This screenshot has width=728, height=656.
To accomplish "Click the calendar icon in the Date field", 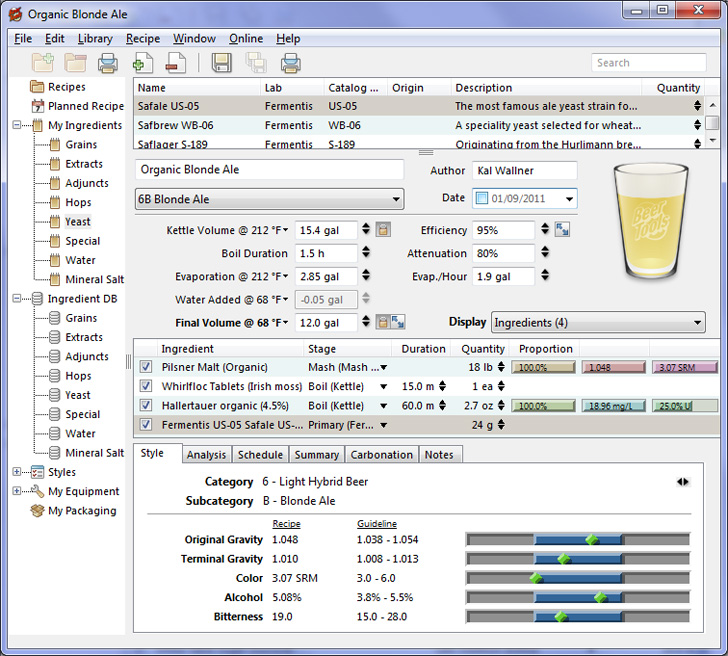I will 481,199.
